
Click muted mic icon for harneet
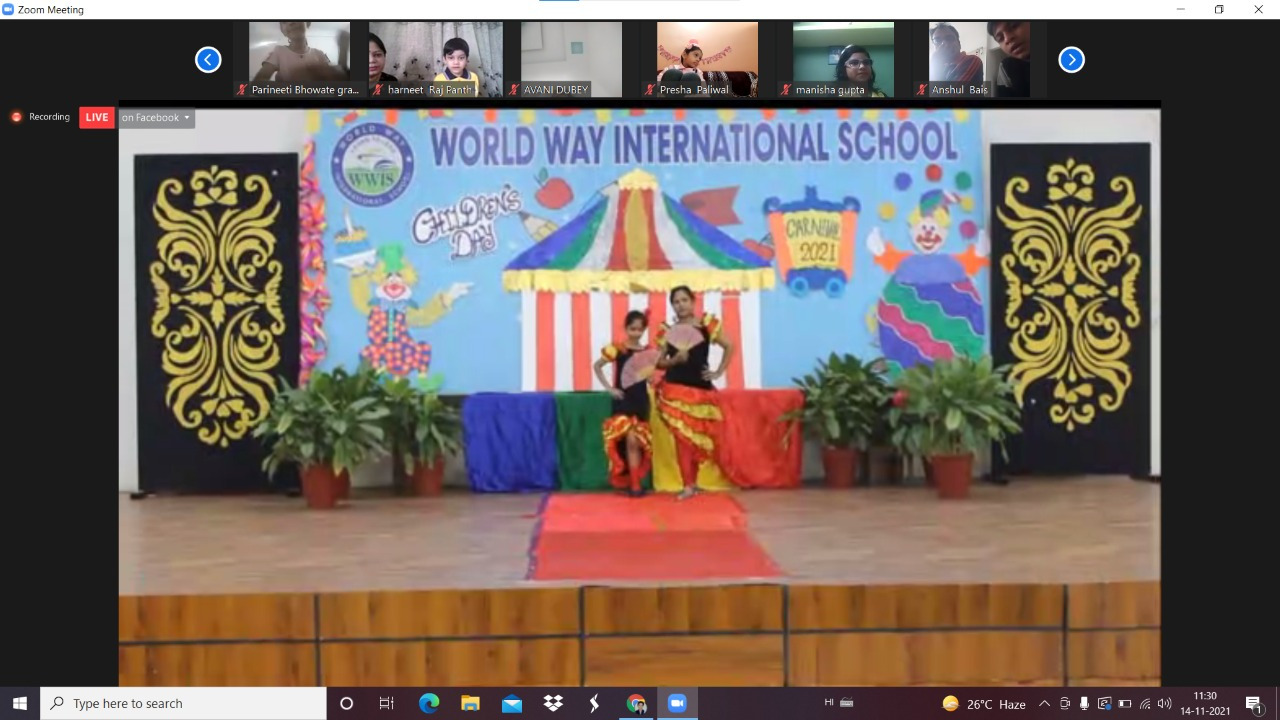pos(378,90)
